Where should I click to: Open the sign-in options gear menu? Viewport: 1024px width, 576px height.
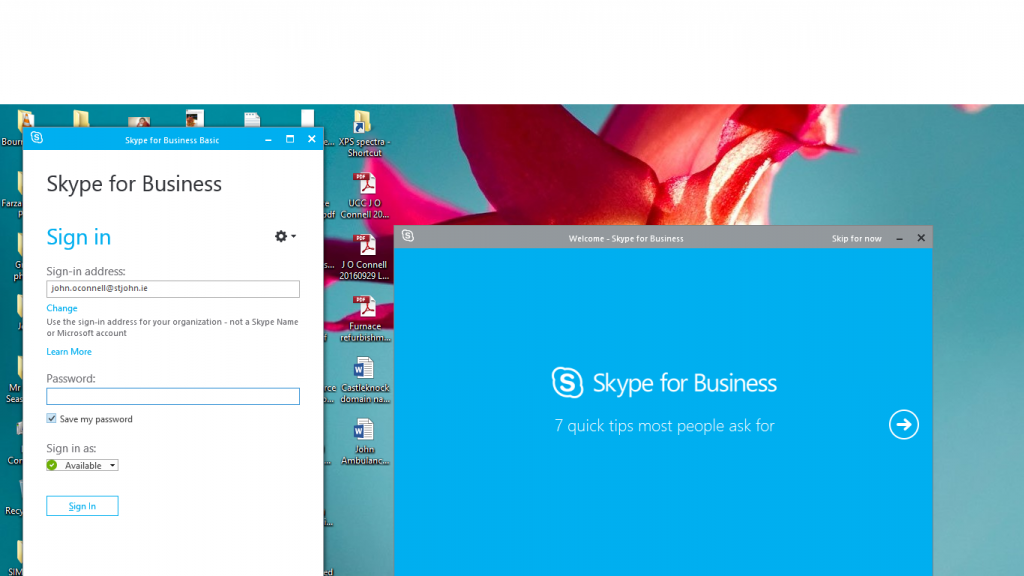[285, 236]
